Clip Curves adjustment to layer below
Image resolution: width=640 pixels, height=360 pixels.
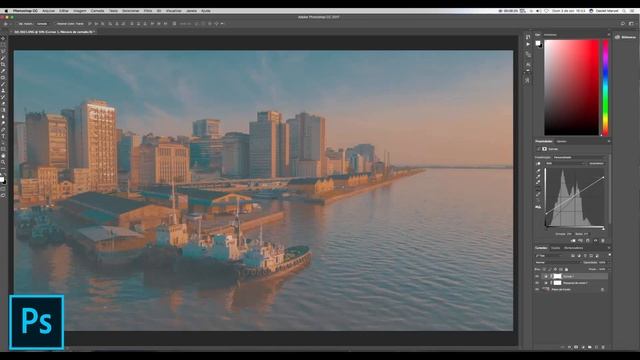pyautogui.click(x=573, y=240)
